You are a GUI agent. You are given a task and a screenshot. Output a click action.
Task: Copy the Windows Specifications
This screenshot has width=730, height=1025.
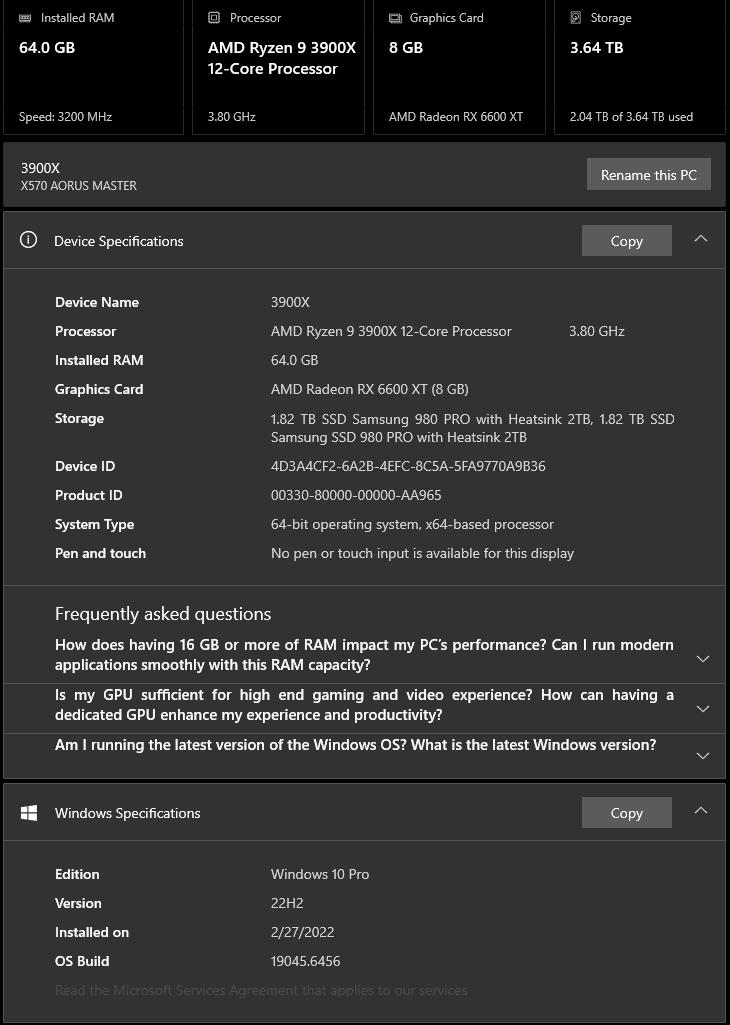point(626,813)
